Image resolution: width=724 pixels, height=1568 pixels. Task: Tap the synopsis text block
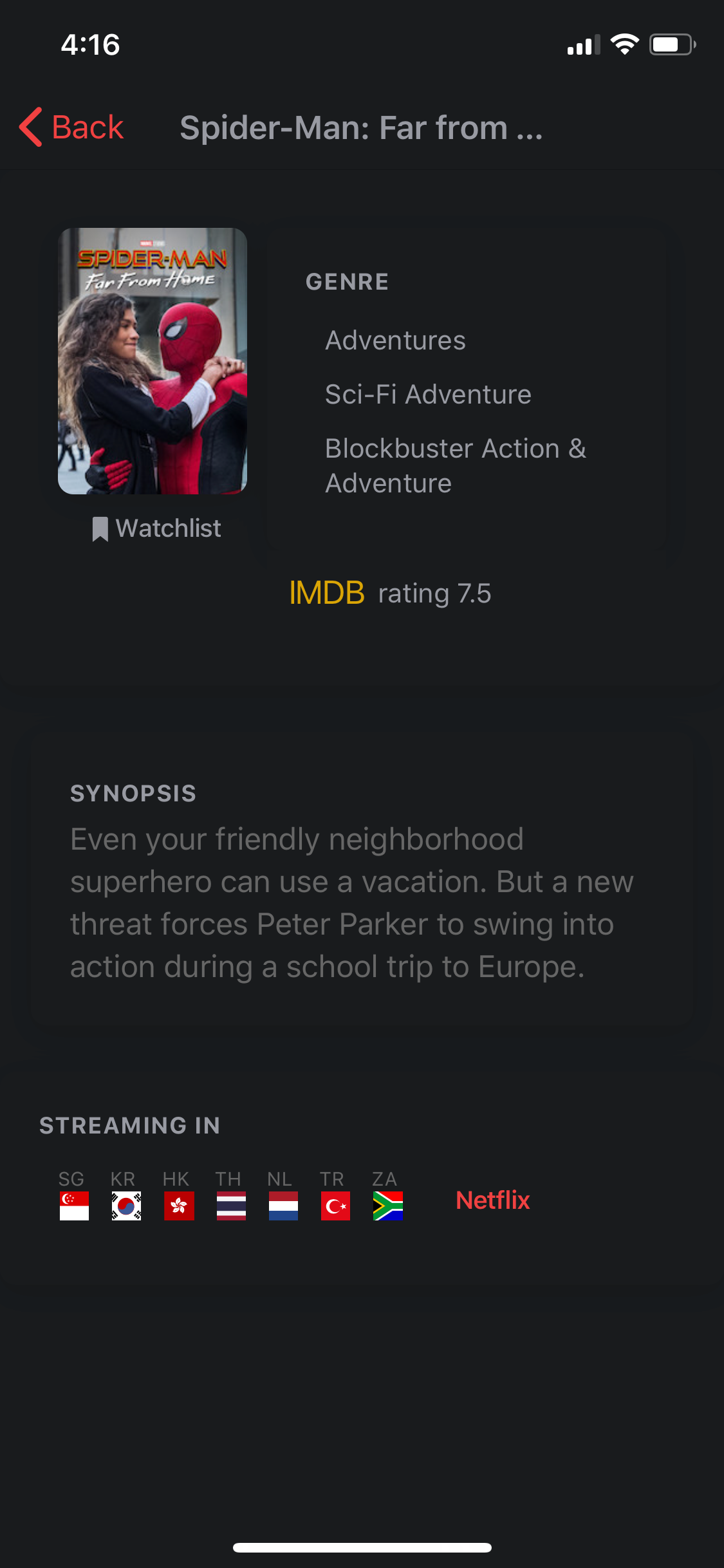coord(352,902)
